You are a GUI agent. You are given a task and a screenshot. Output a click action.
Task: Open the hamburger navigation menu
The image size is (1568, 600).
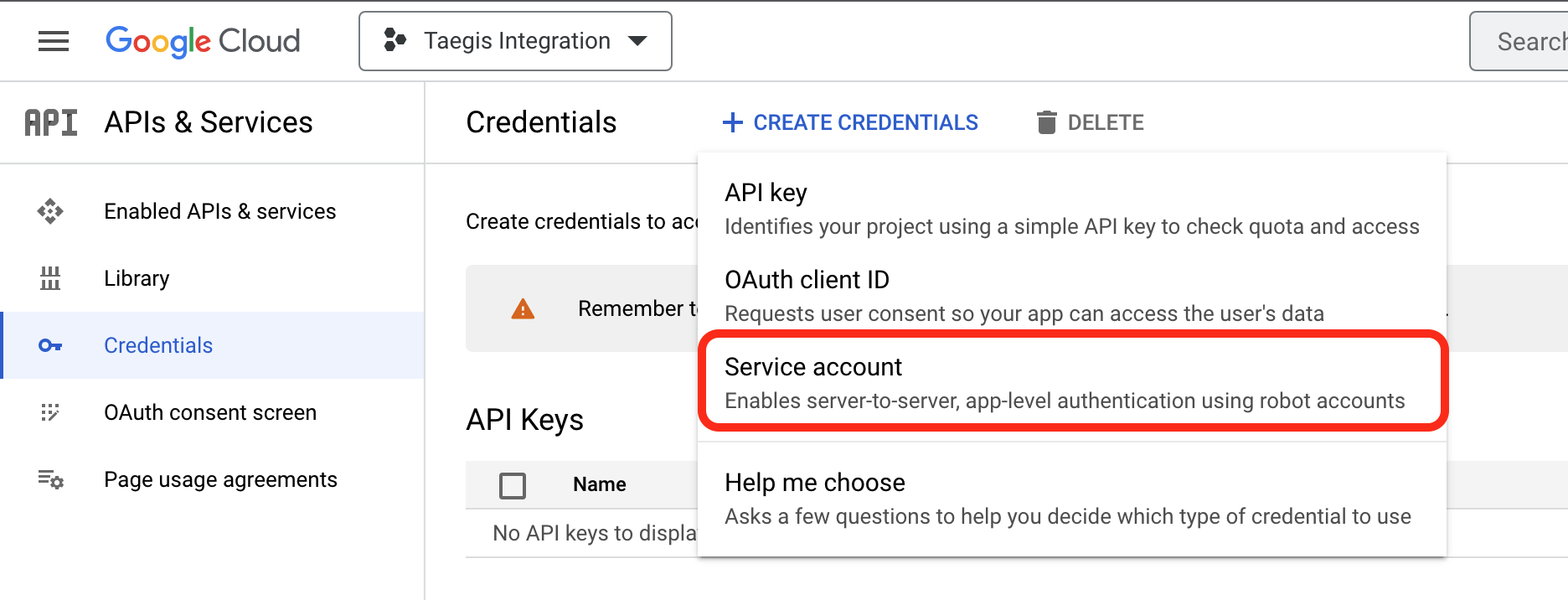point(54,41)
